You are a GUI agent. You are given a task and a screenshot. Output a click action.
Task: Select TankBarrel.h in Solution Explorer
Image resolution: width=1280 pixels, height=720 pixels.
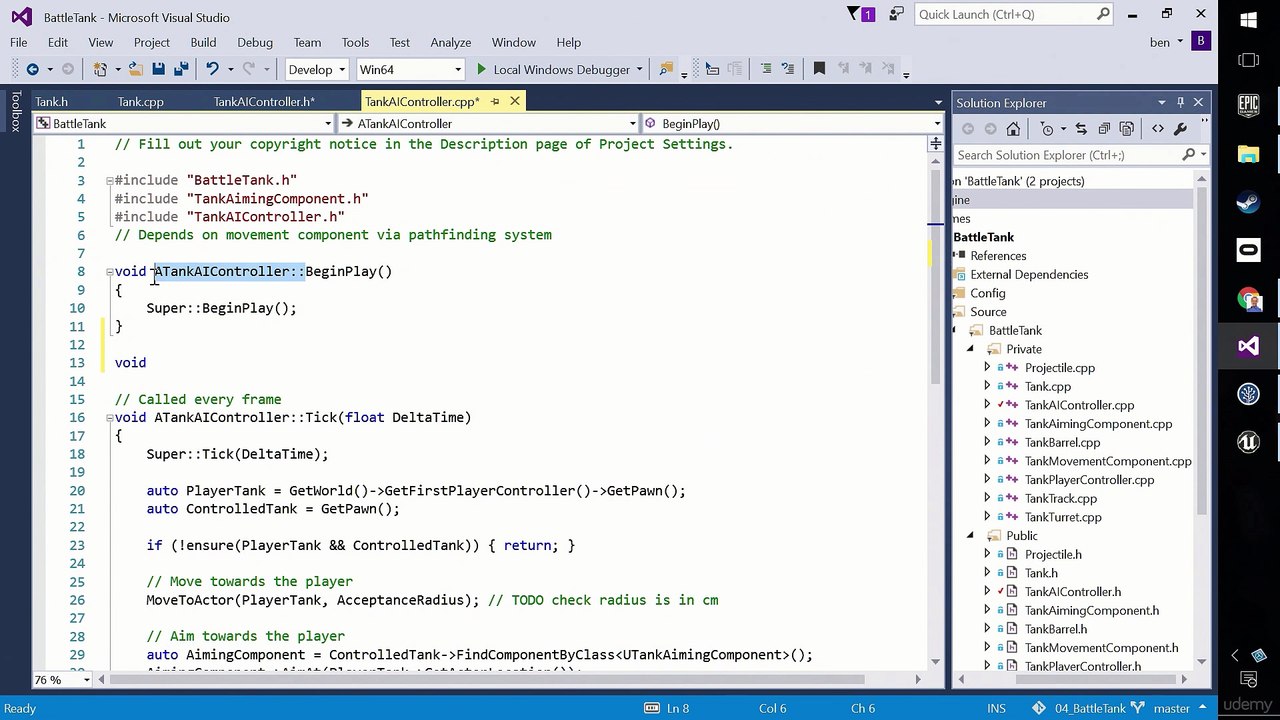[x=1055, y=629]
